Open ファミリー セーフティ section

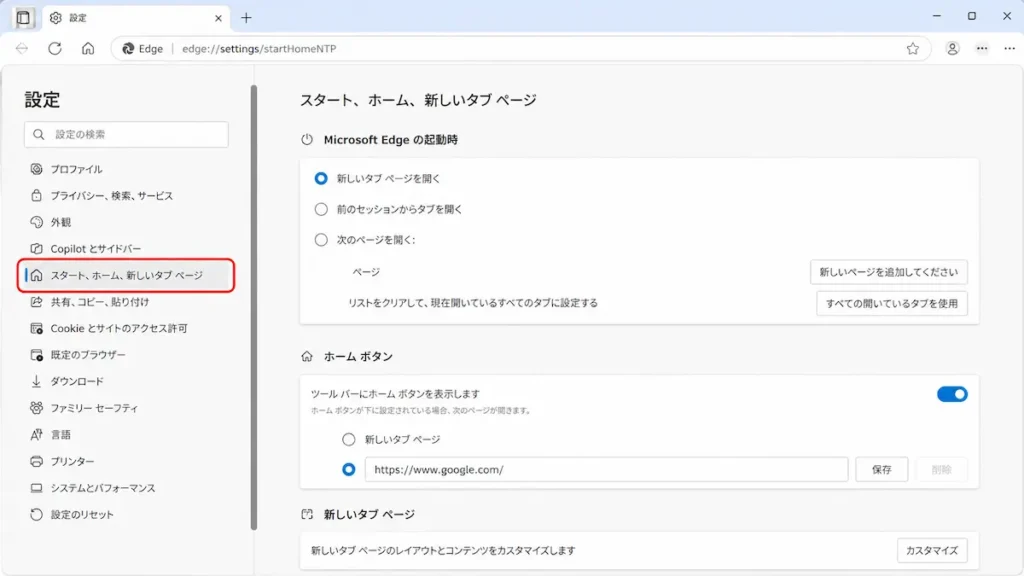click(126, 408)
